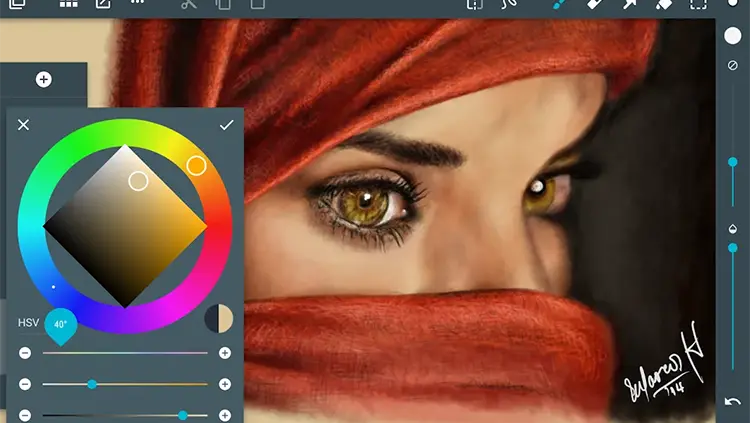Select the brush size slider handle

pyautogui.click(x=733, y=162)
